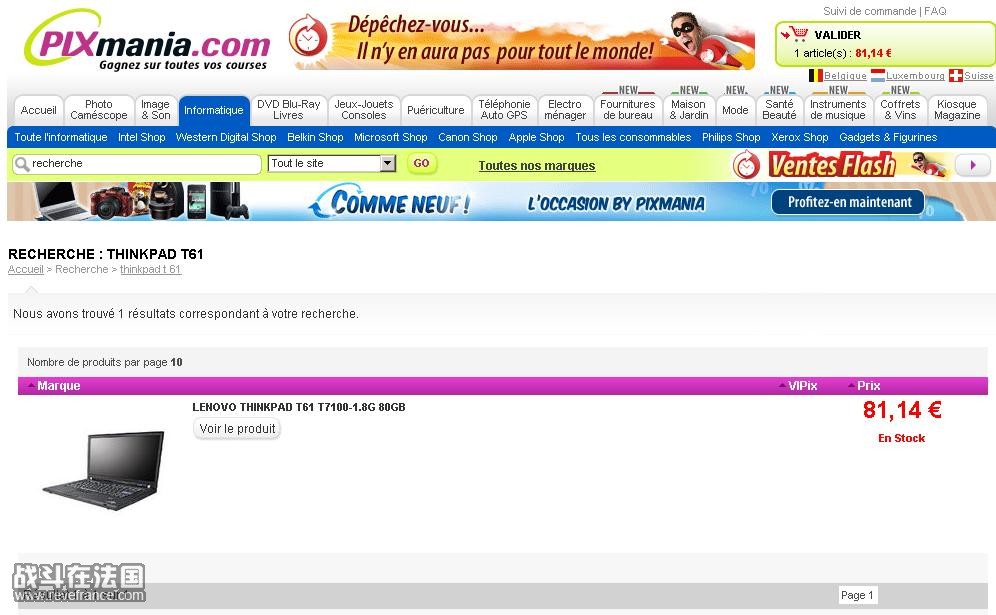Open the DVD Blu-Ray Livres tab
The image size is (996, 615).
tap(288, 110)
